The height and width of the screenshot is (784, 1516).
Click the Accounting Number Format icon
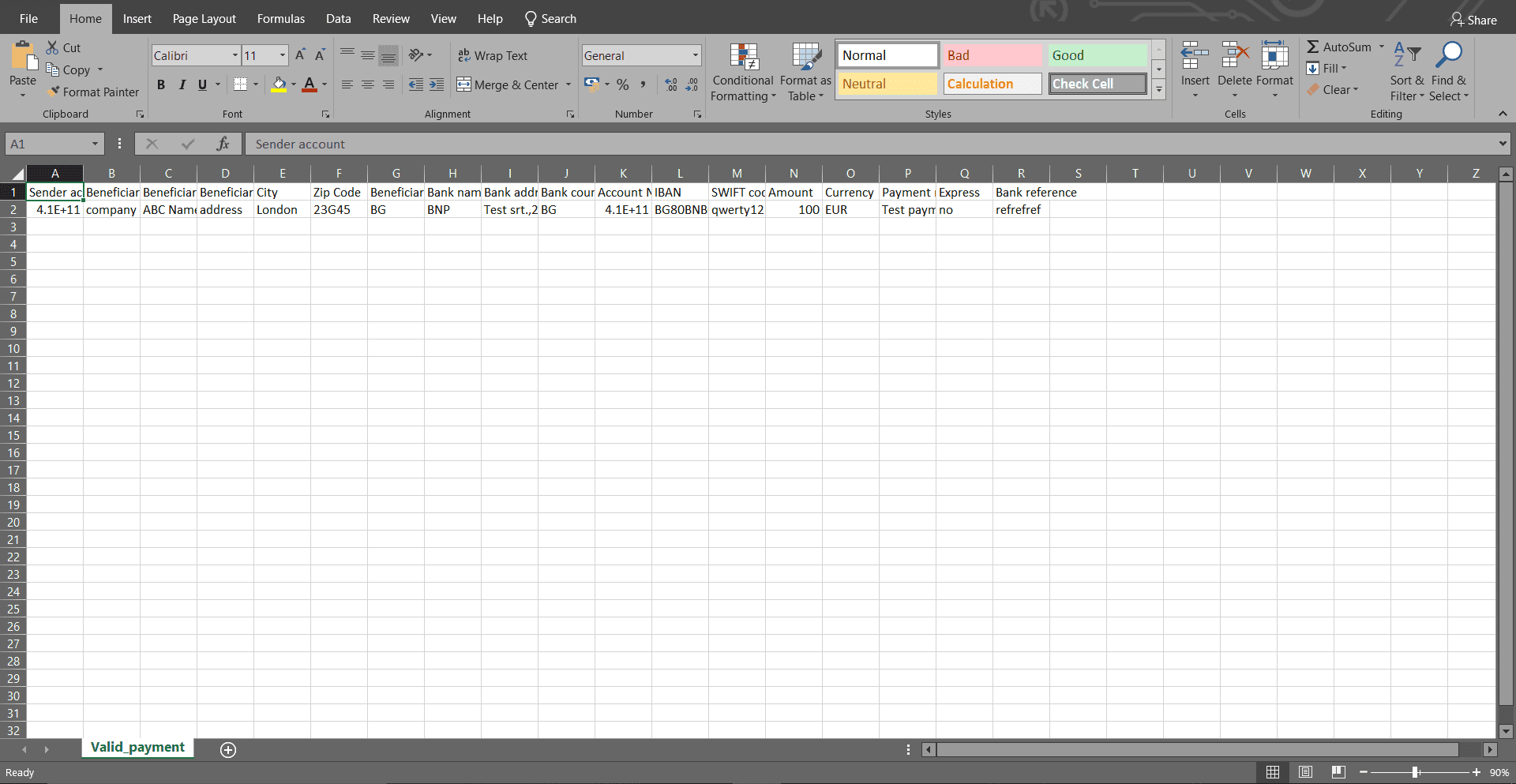tap(592, 84)
